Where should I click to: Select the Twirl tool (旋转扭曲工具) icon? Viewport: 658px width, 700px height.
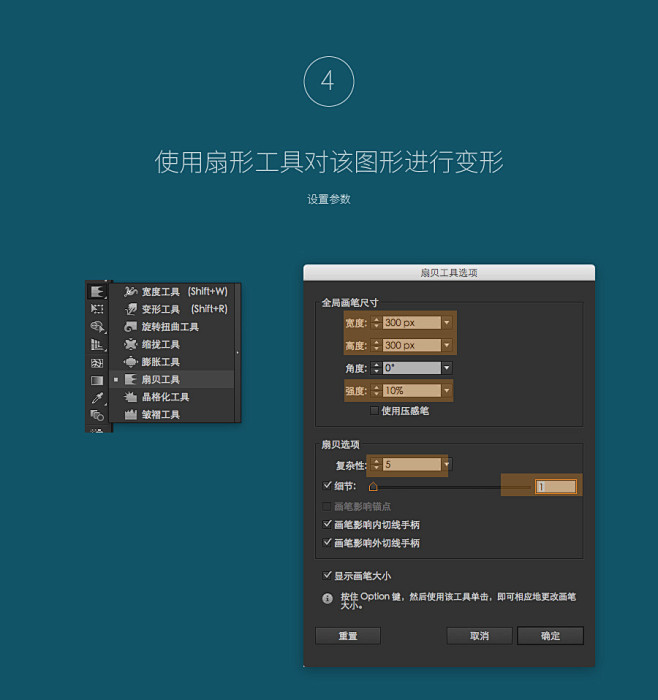(131, 327)
